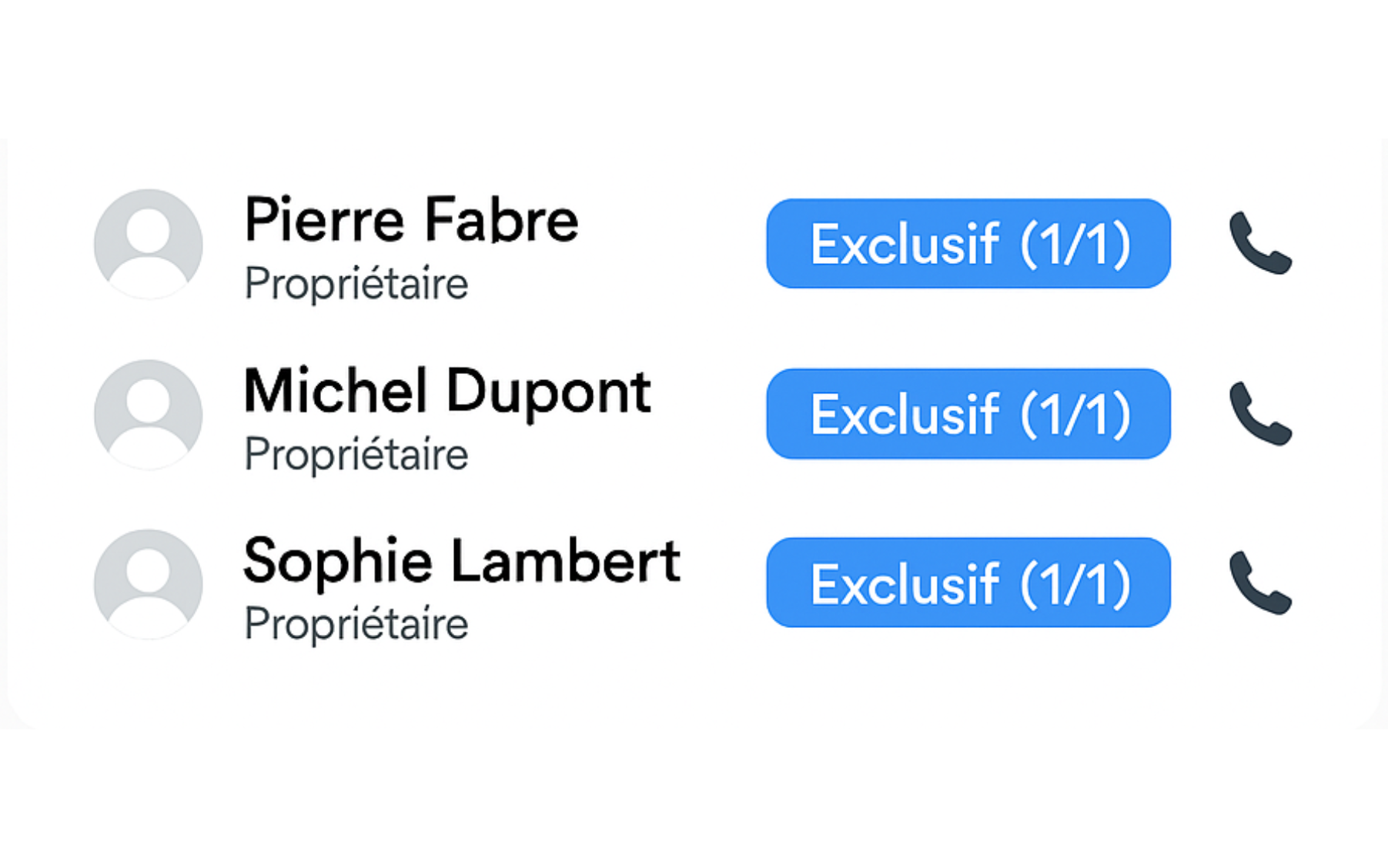Select the Michel Dupont contact name
Image resolution: width=1388 pixels, height=868 pixels.
(x=447, y=391)
